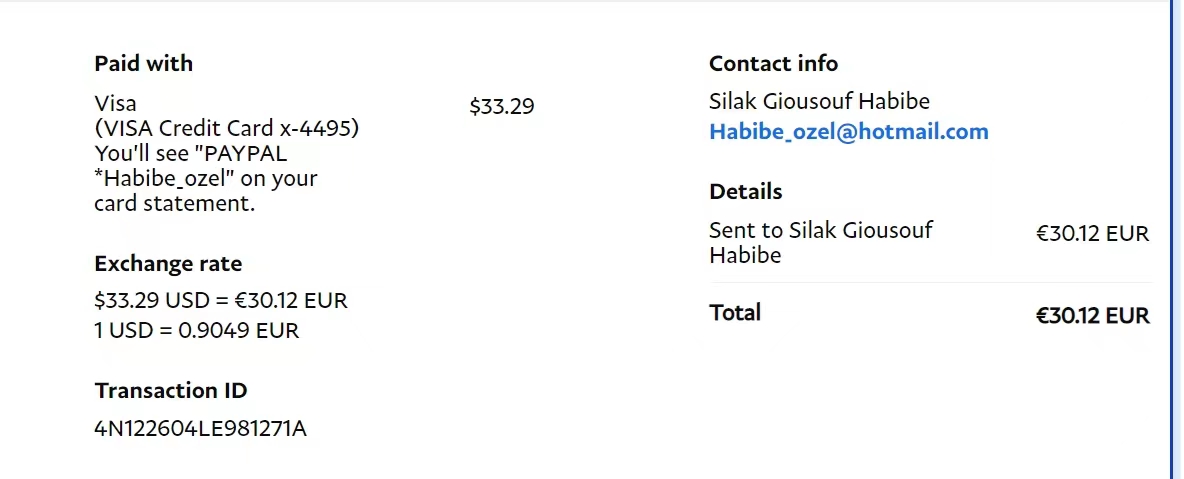The width and height of the screenshot is (1184, 479).
Task: Click "Sent to Silak Giousouf Habibe" description
Action: (x=820, y=242)
